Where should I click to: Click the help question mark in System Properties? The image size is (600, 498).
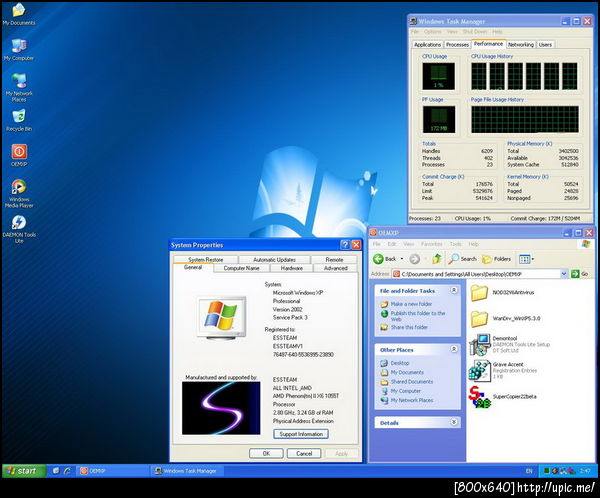(x=345, y=245)
